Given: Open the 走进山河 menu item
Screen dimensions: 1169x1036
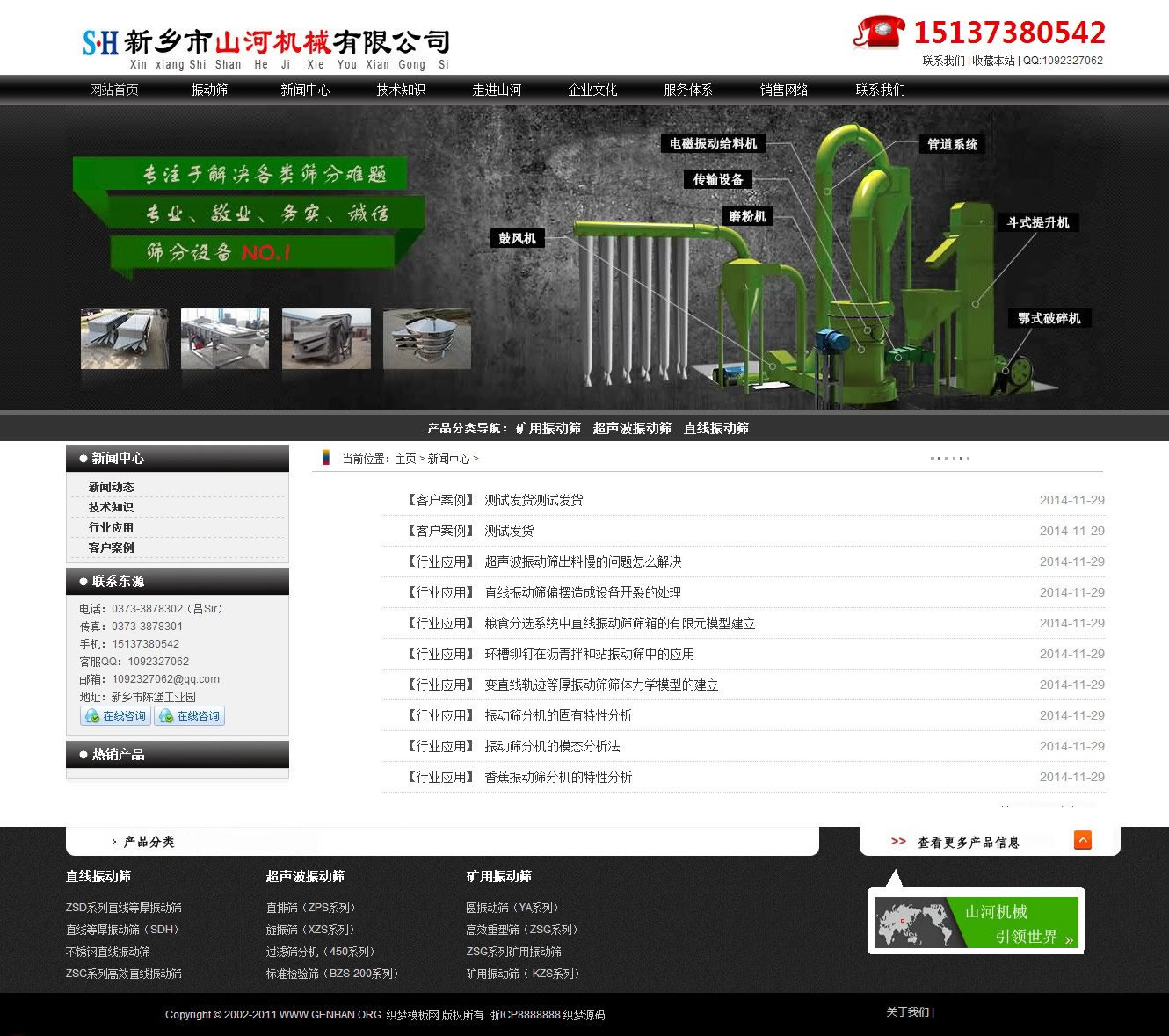Looking at the screenshot, I should [497, 90].
